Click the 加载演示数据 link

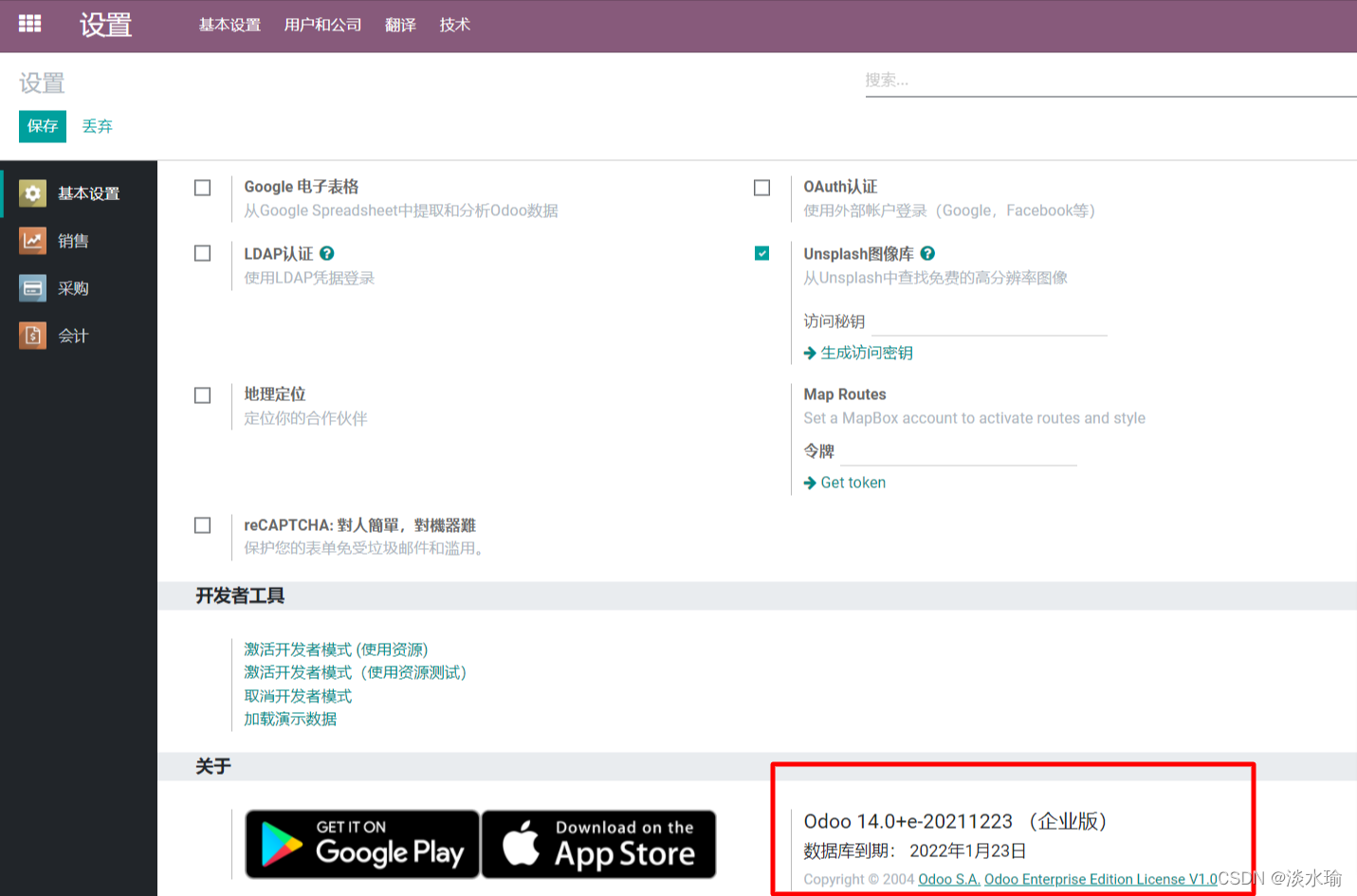pos(290,719)
